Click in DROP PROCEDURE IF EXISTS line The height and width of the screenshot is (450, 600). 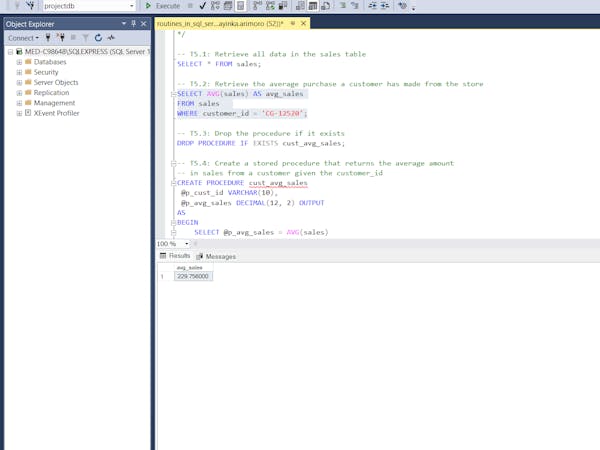261,143
